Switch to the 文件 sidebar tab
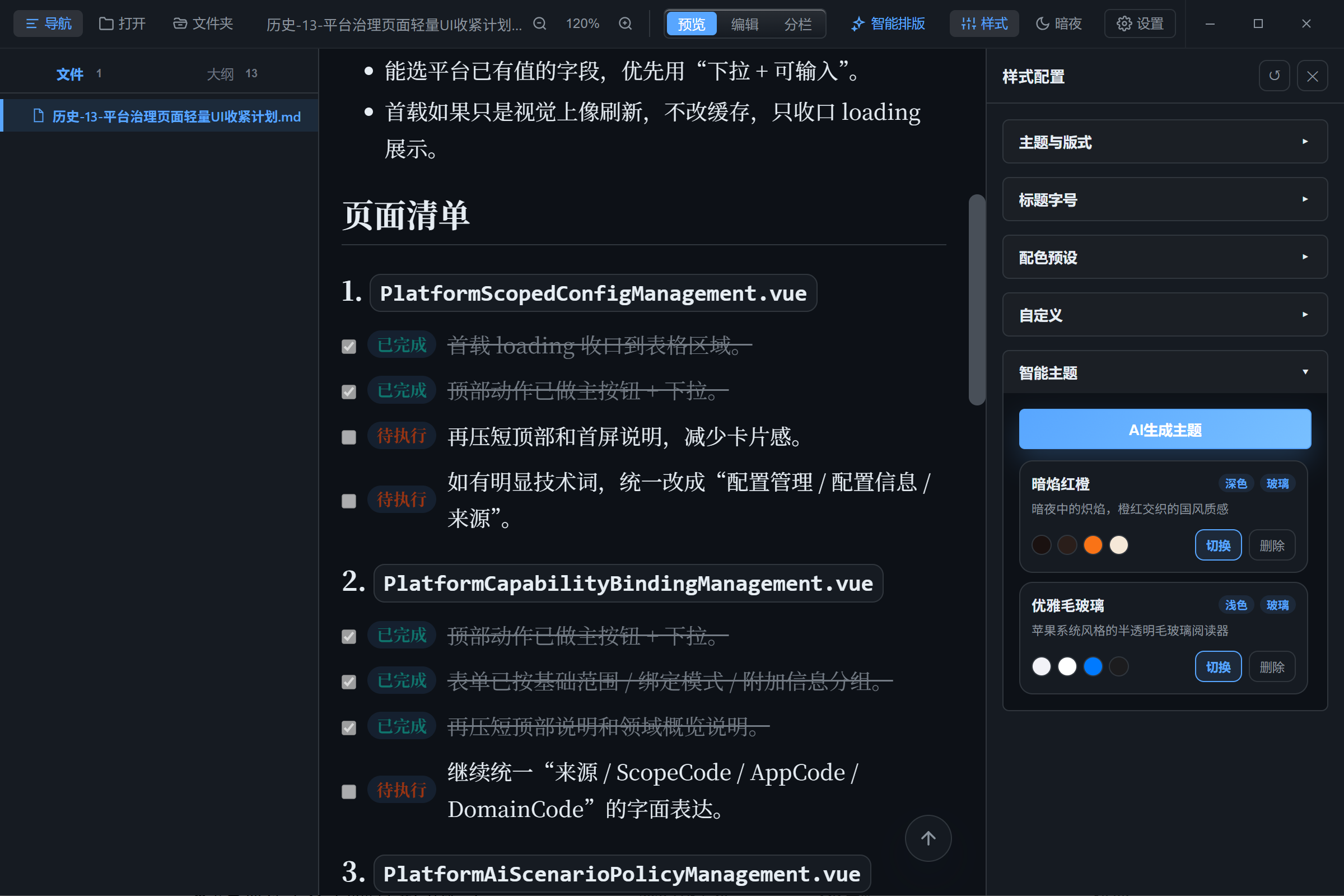The image size is (1344, 896). point(79,73)
